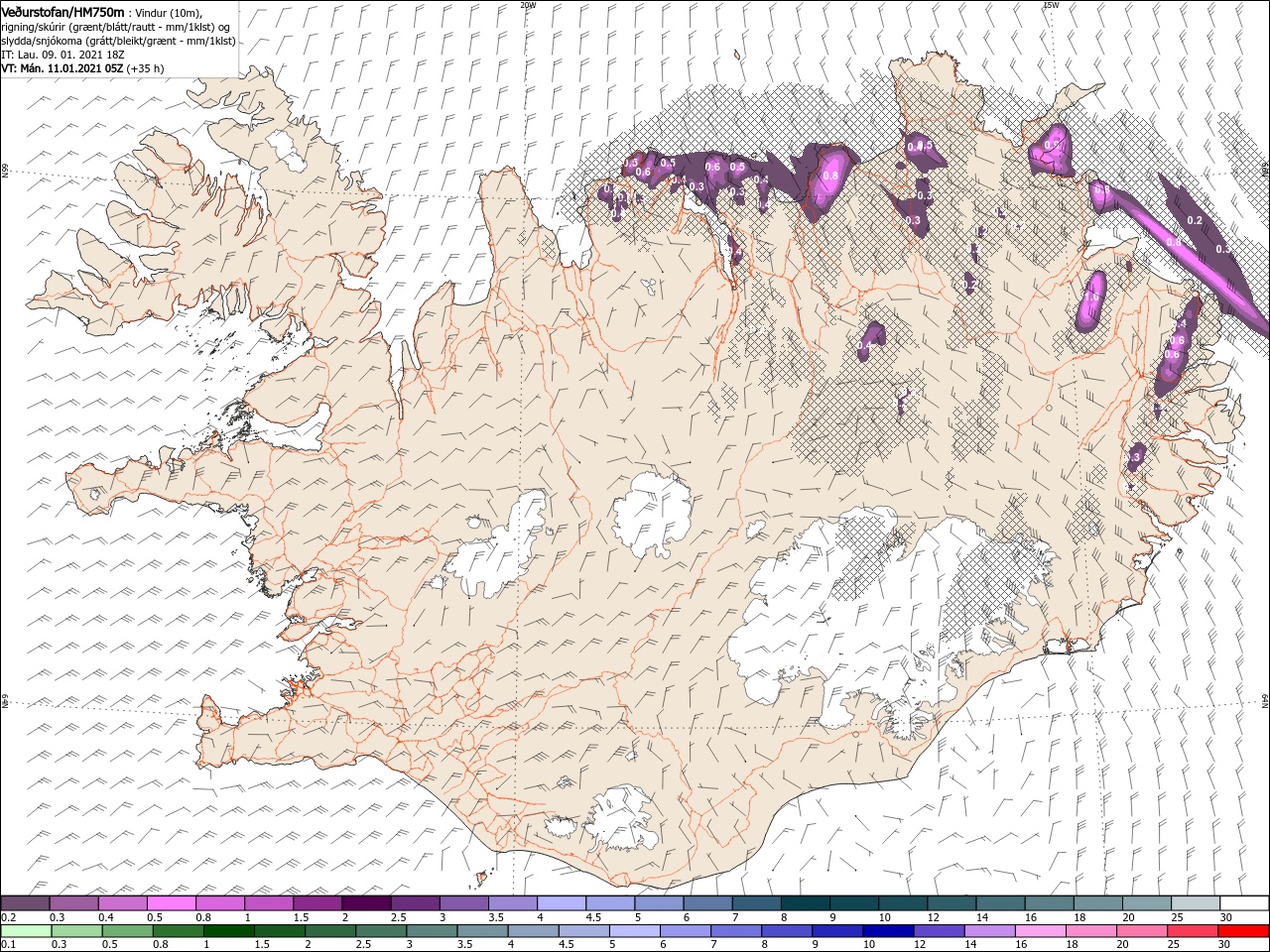The height and width of the screenshot is (952, 1270).
Task: Click the bright pink 0.5 swatch in the upper legend row
Action: [172, 903]
